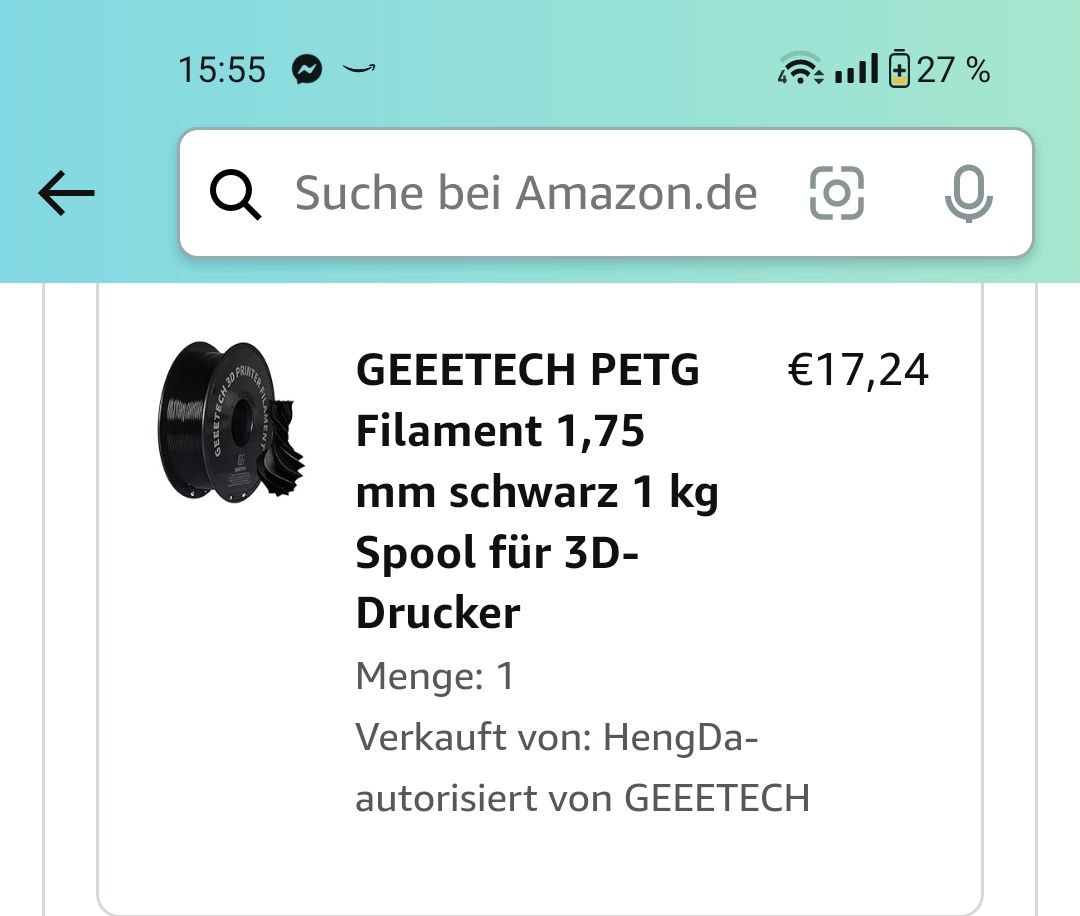
Task: Tap the battery charging icon
Action: (900, 70)
